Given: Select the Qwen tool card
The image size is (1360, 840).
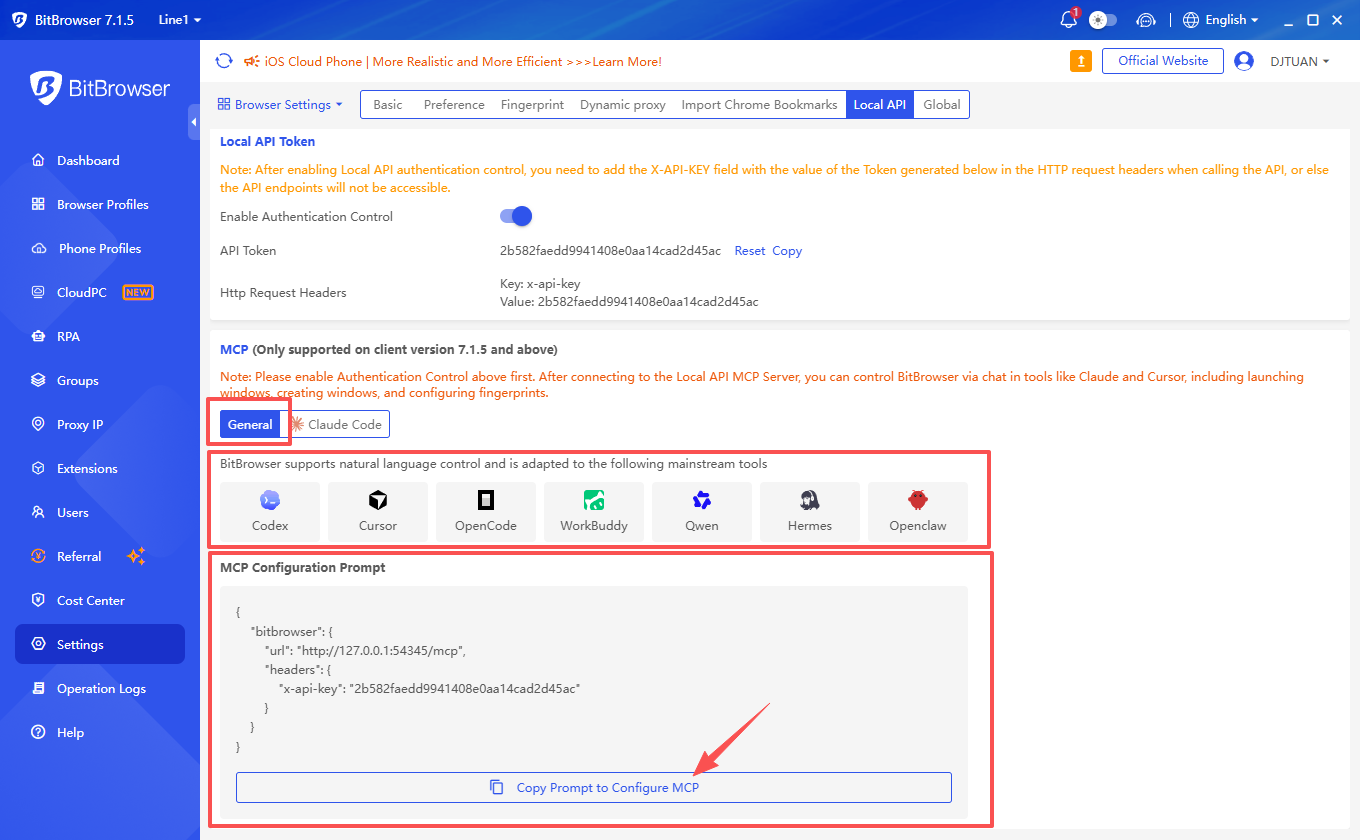Looking at the screenshot, I should pyautogui.click(x=702, y=512).
